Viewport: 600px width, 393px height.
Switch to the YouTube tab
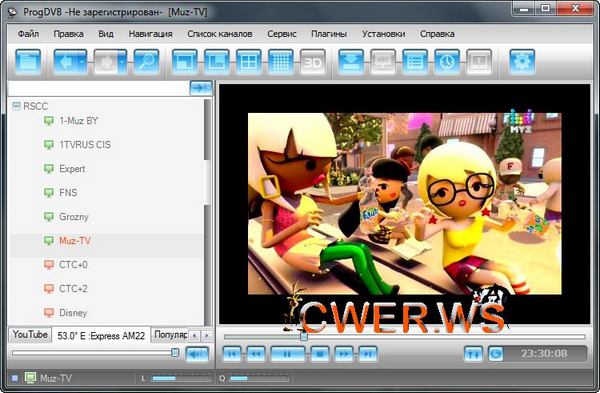pyautogui.click(x=30, y=334)
